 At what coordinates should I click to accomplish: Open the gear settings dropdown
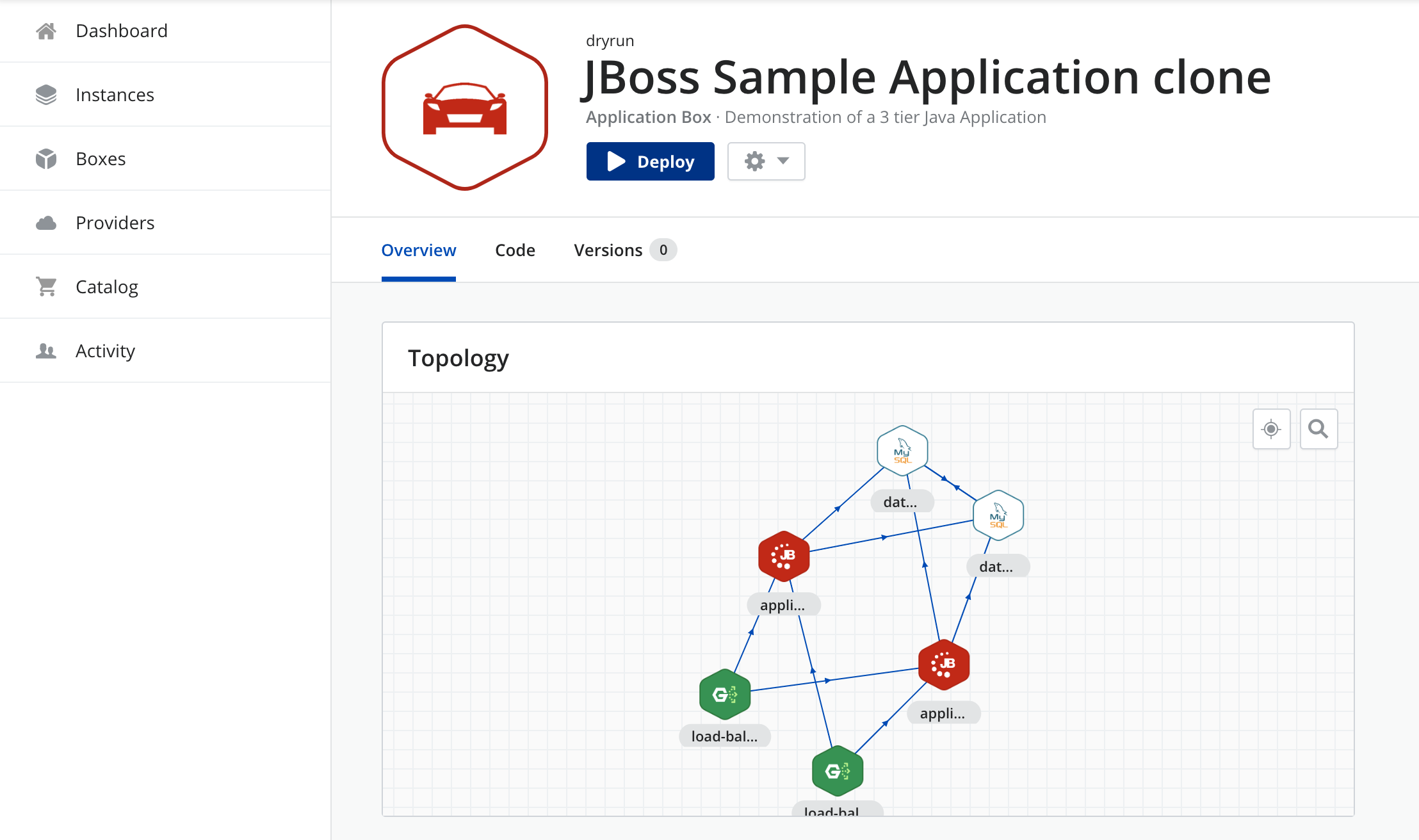point(766,161)
